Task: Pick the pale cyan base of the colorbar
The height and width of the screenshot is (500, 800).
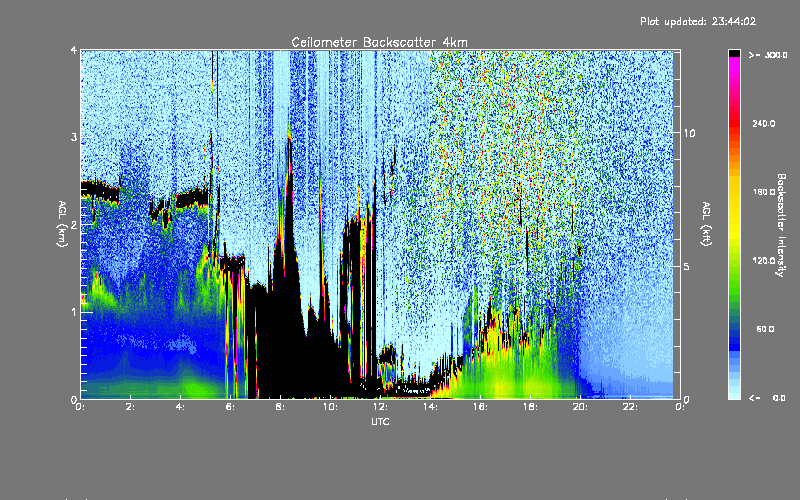Action: pyautogui.click(x=734, y=392)
